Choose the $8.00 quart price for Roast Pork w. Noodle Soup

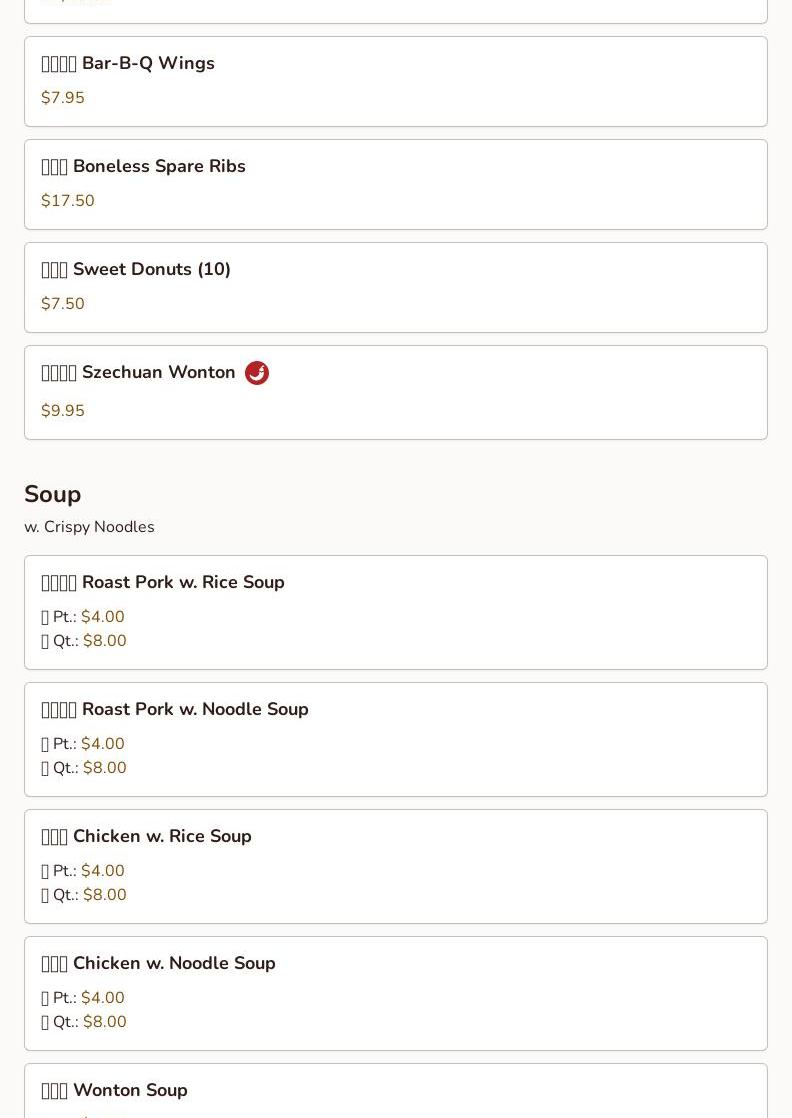(105, 768)
